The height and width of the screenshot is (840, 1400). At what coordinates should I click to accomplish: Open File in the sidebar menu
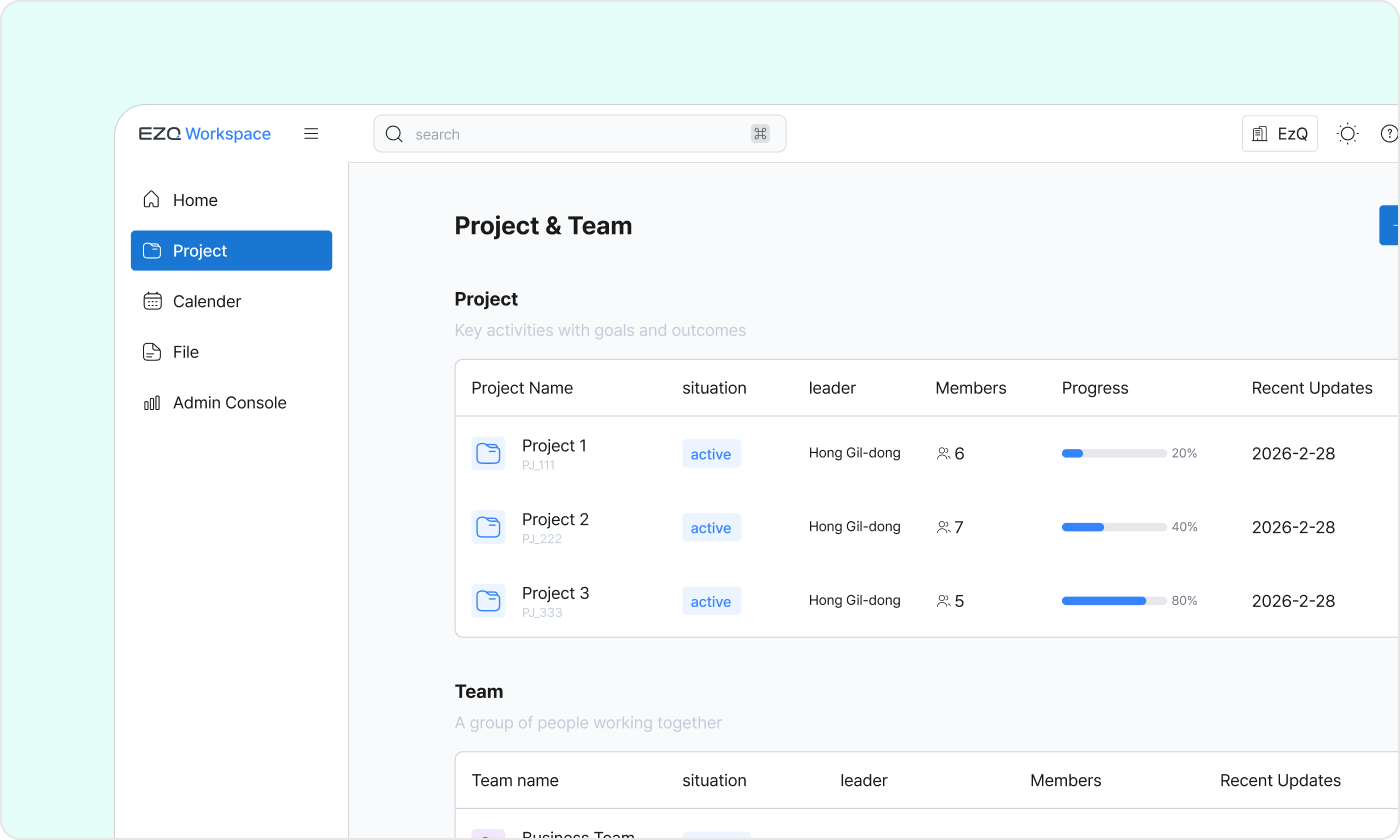click(x=231, y=352)
